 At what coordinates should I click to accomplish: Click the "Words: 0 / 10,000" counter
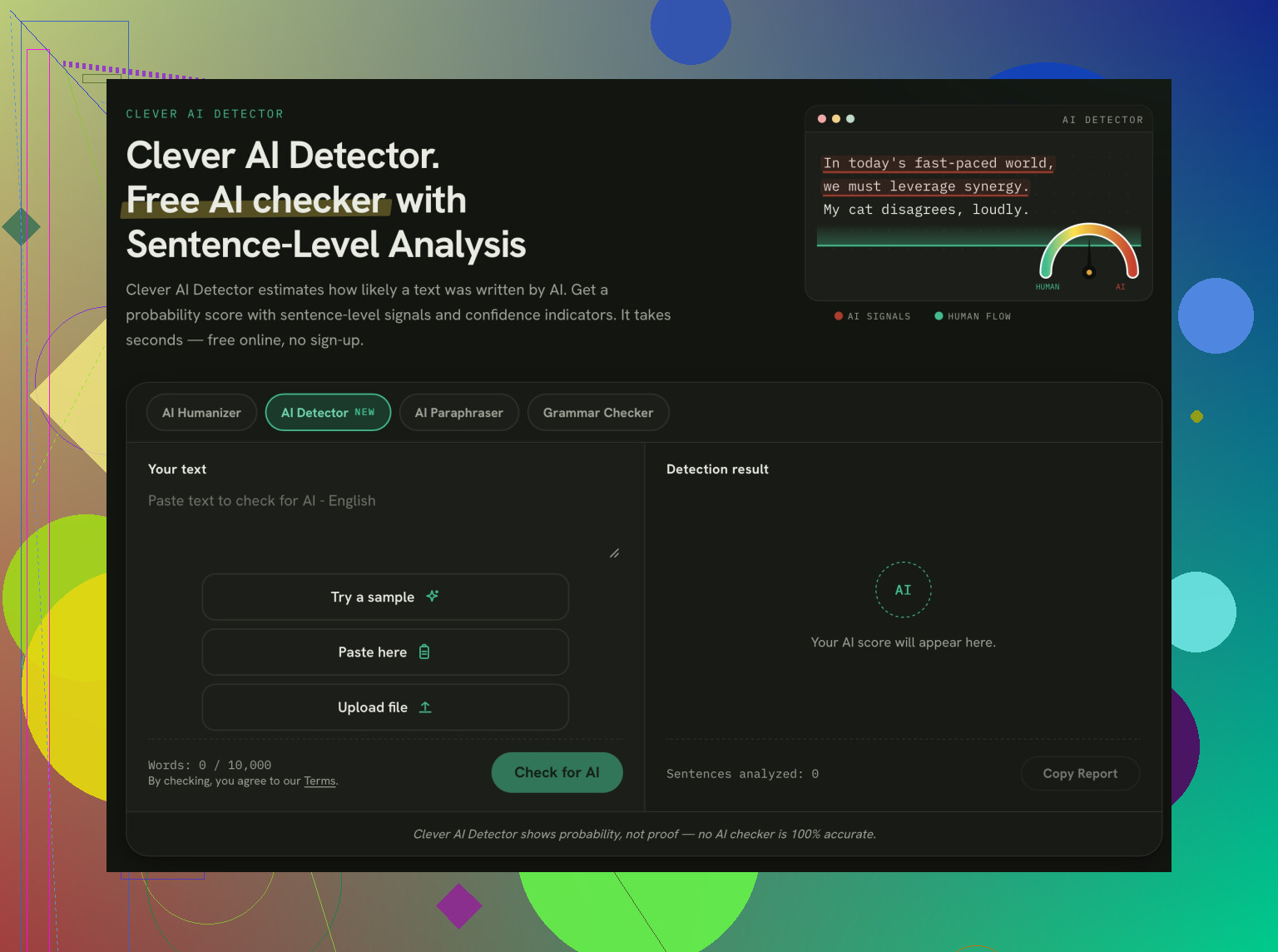click(x=210, y=766)
